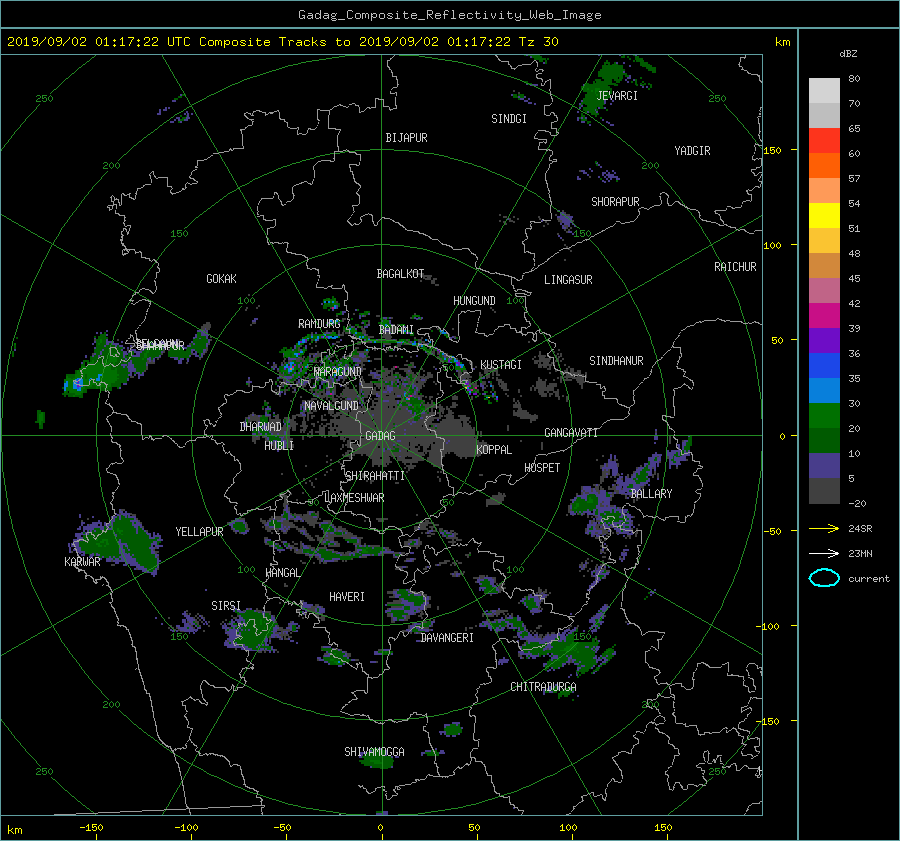
Task: Select the green 20 dBZ color swatch
Action: [824, 415]
